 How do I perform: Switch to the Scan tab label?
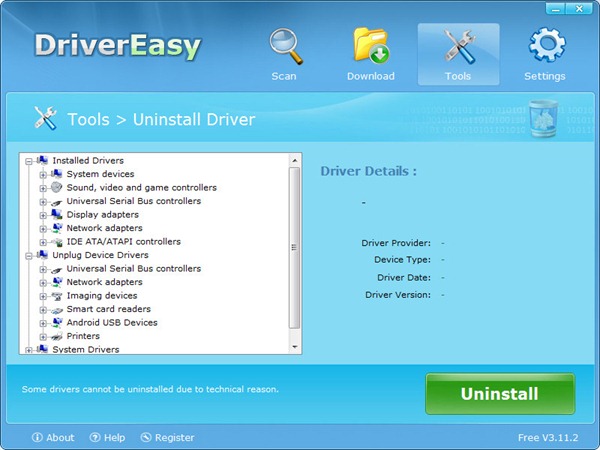pyautogui.click(x=284, y=76)
